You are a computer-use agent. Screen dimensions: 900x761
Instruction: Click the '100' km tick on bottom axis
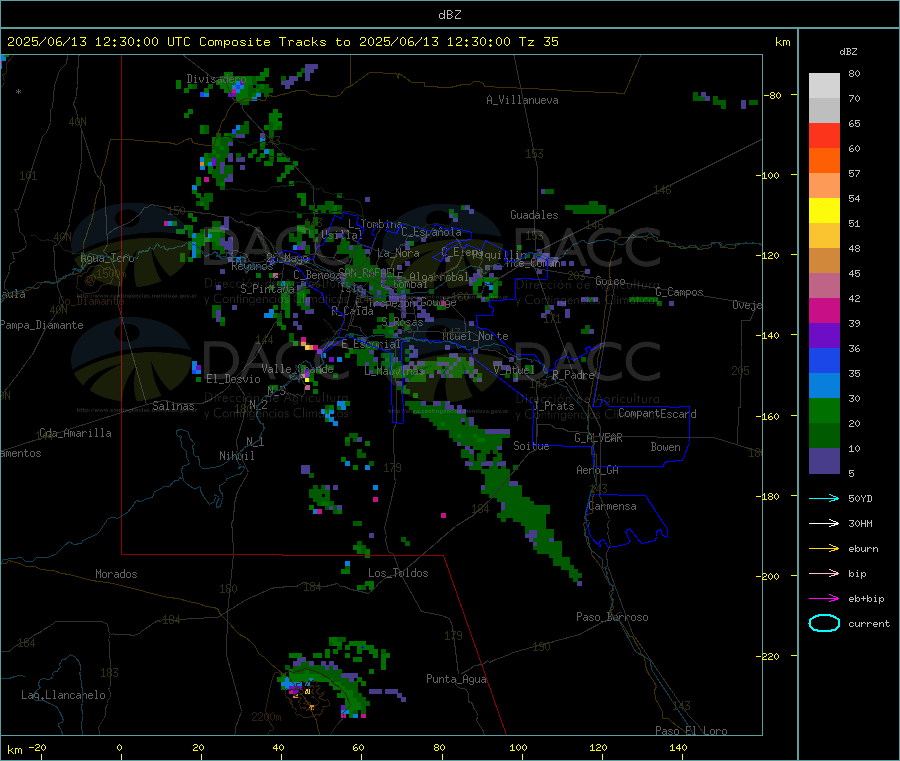pyautogui.click(x=518, y=747)
